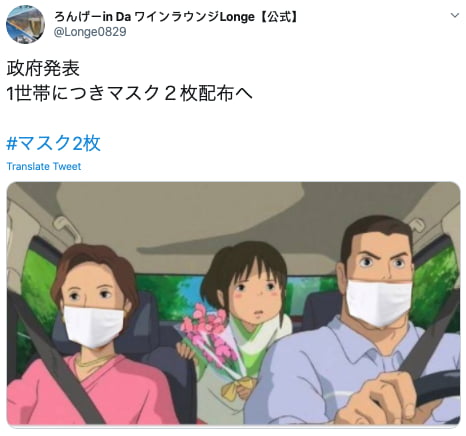Screen dimensions: 466x436
Task: Click the Translate Tweet link
Action: point(44,166)
